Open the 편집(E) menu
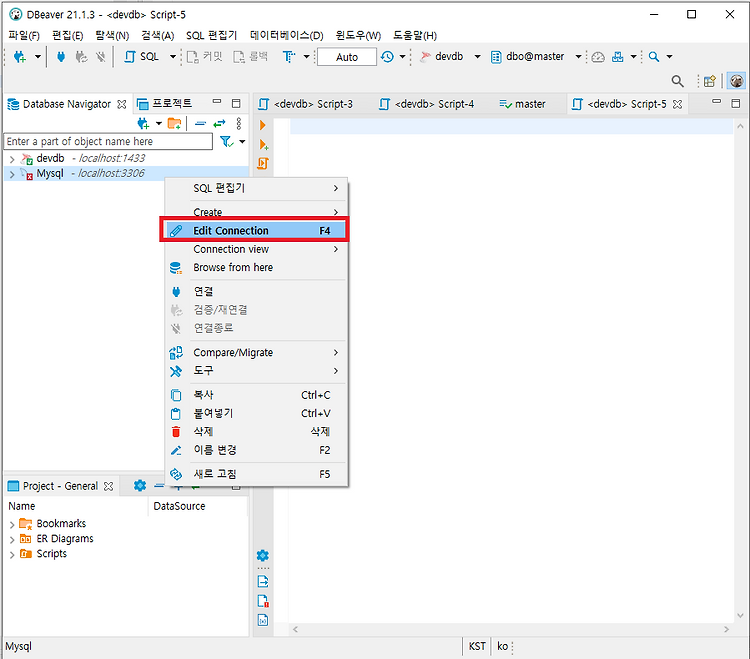Viewport: 750px width, 659px height. coord(67,35)
